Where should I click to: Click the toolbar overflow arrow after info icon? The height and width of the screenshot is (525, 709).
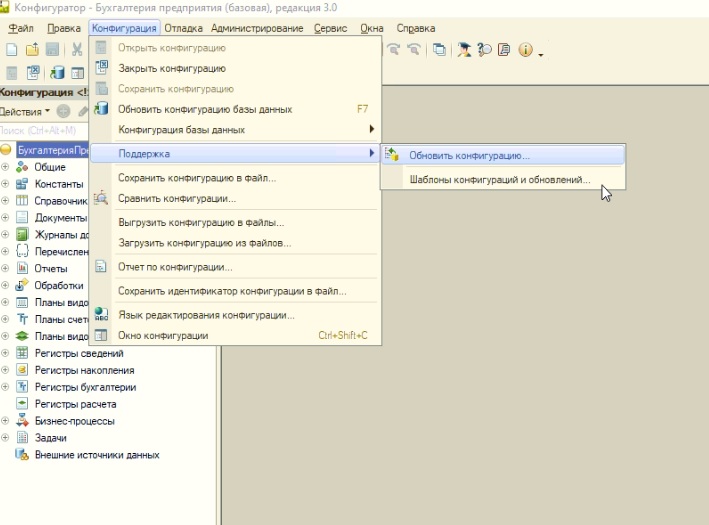[x=541, y=55]
